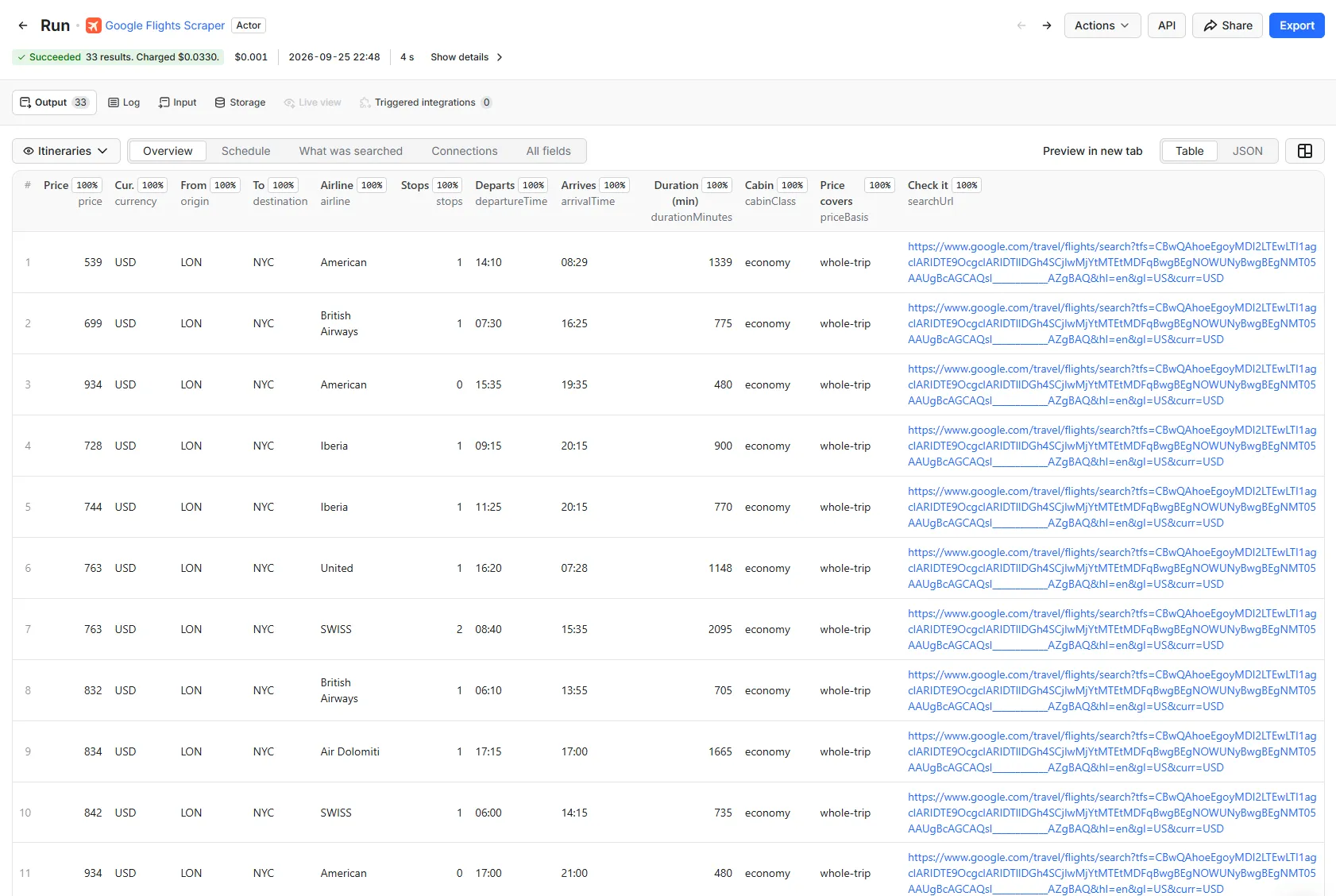Toggle the split layout view icon

click(x=1305, y=151)
